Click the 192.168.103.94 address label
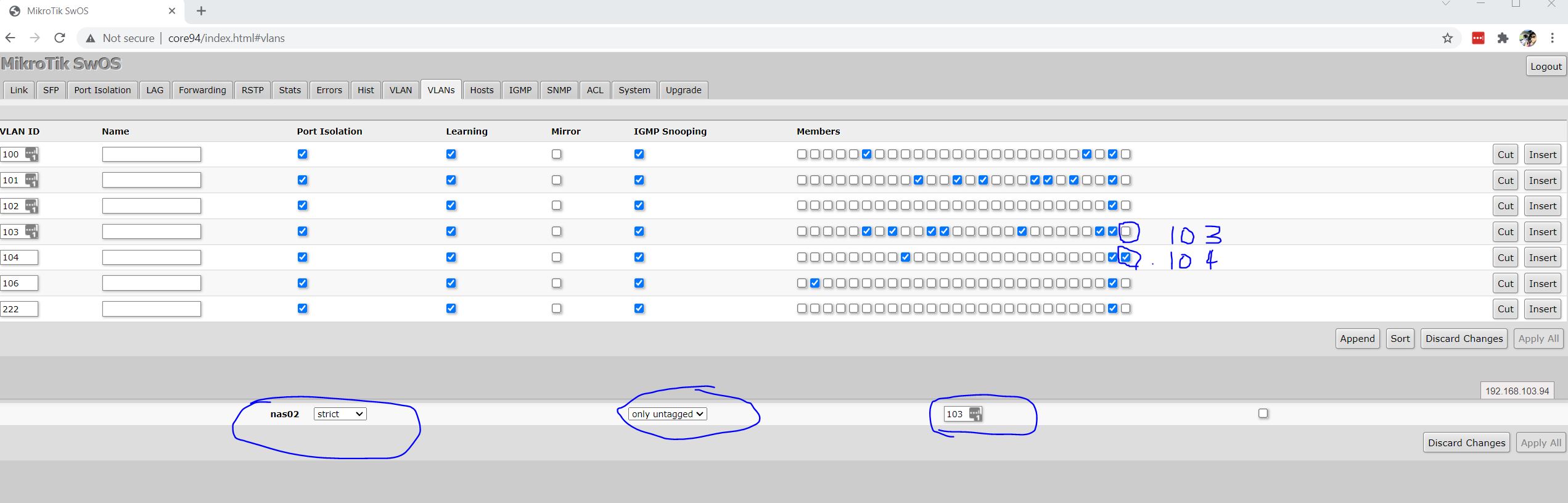The width and height of the screenshot is (1568, 503). point(1517,391)
